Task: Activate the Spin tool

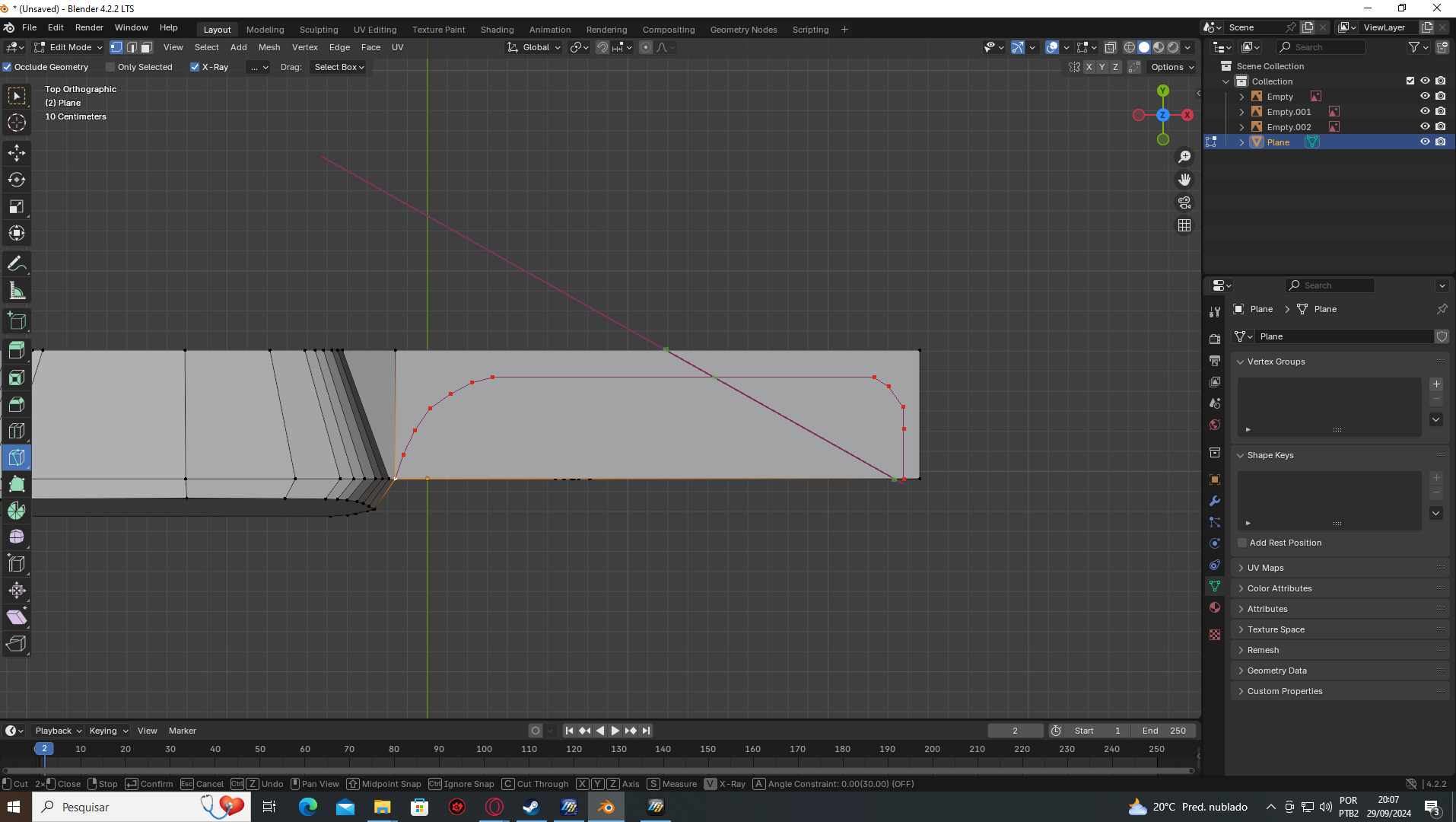Action: click(x=17, y=510)
